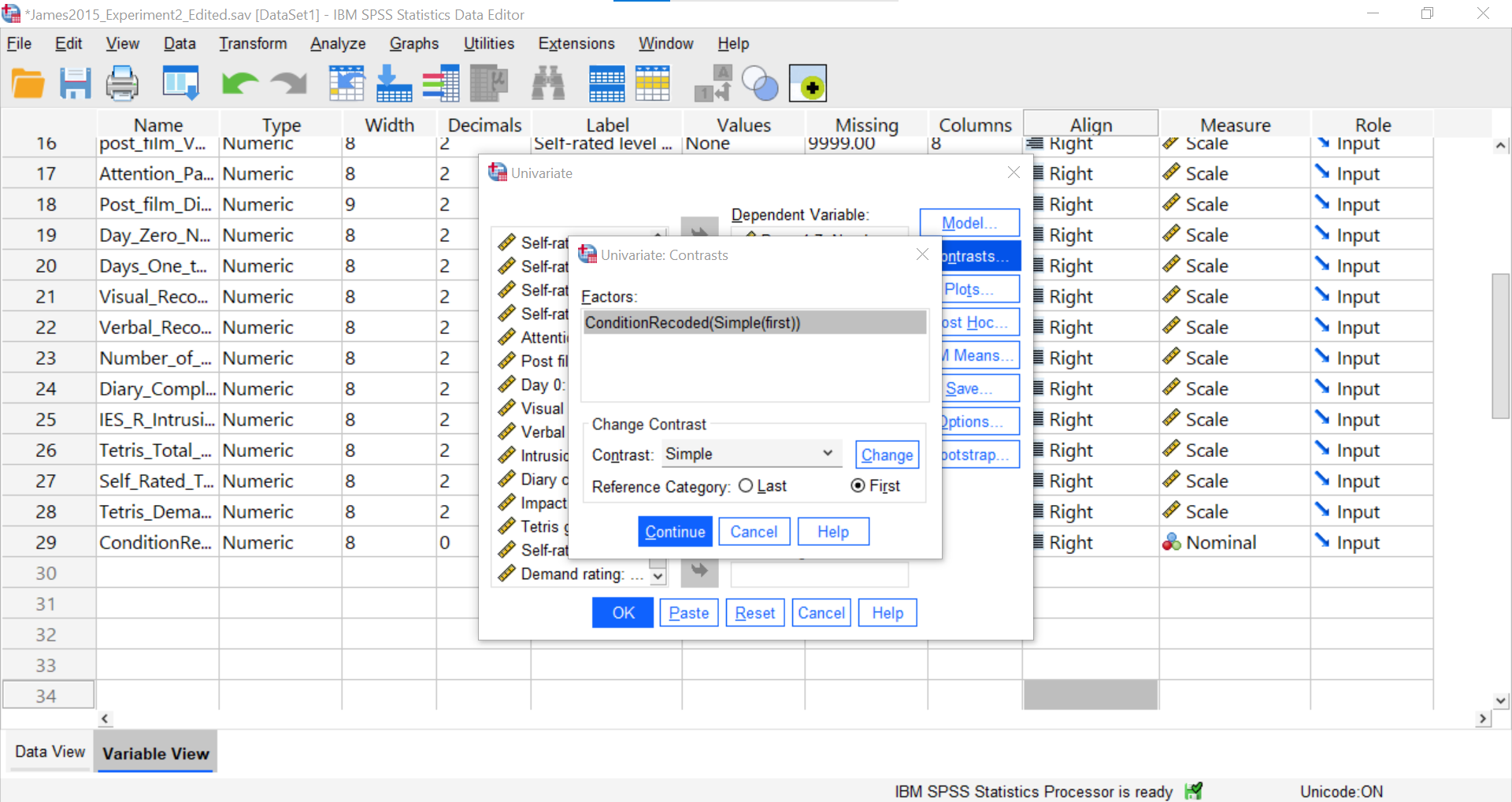Open data document folder icon
Screen dimensions: 1512x802
[28, 84]
